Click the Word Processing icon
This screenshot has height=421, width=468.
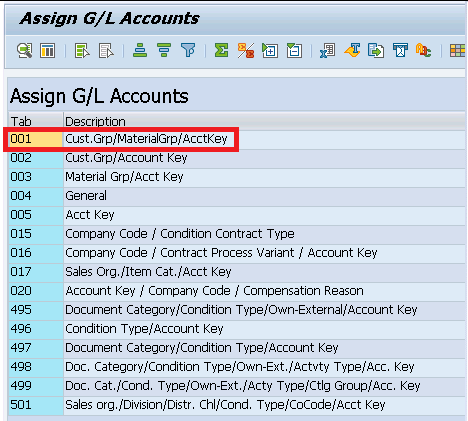coord(352,51)
